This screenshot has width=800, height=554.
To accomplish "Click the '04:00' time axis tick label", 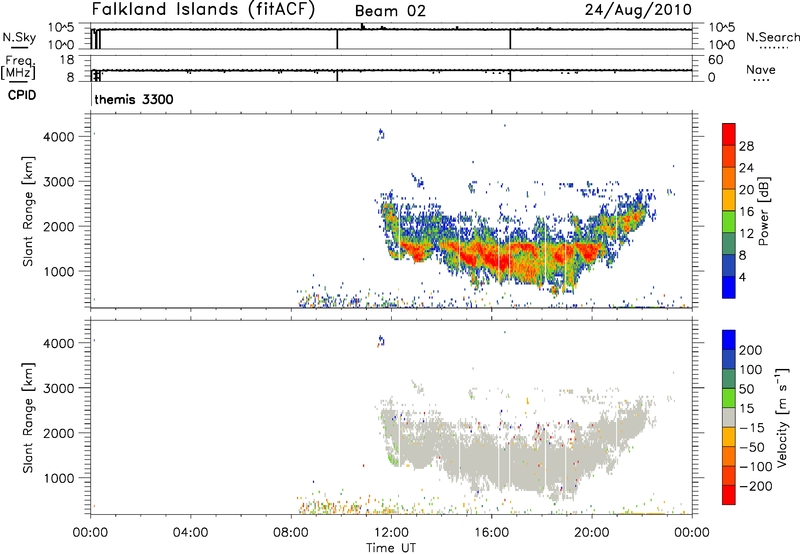I will pyautogui.click(x=190, y=533).
